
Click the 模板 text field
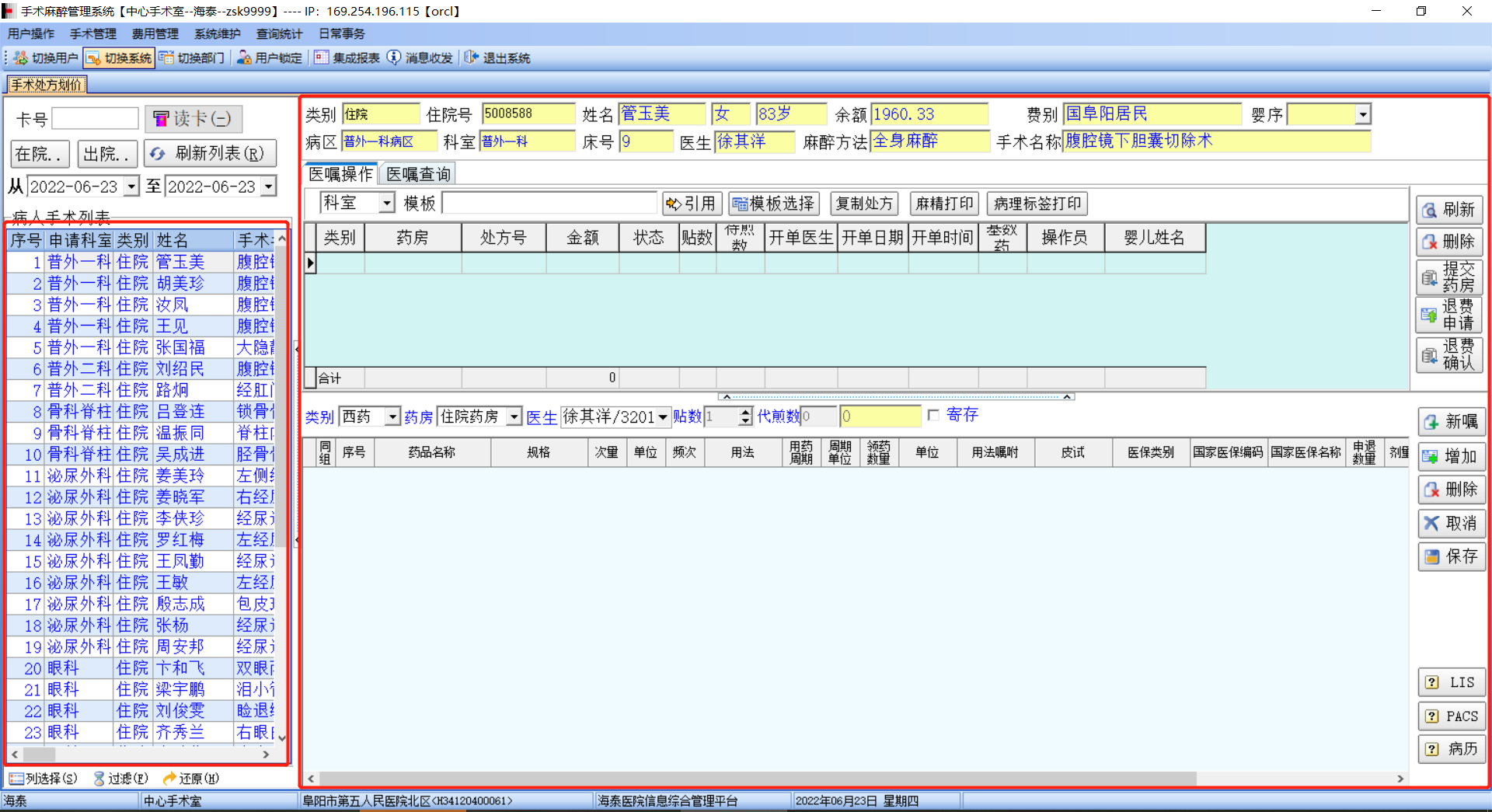[549, 204]
